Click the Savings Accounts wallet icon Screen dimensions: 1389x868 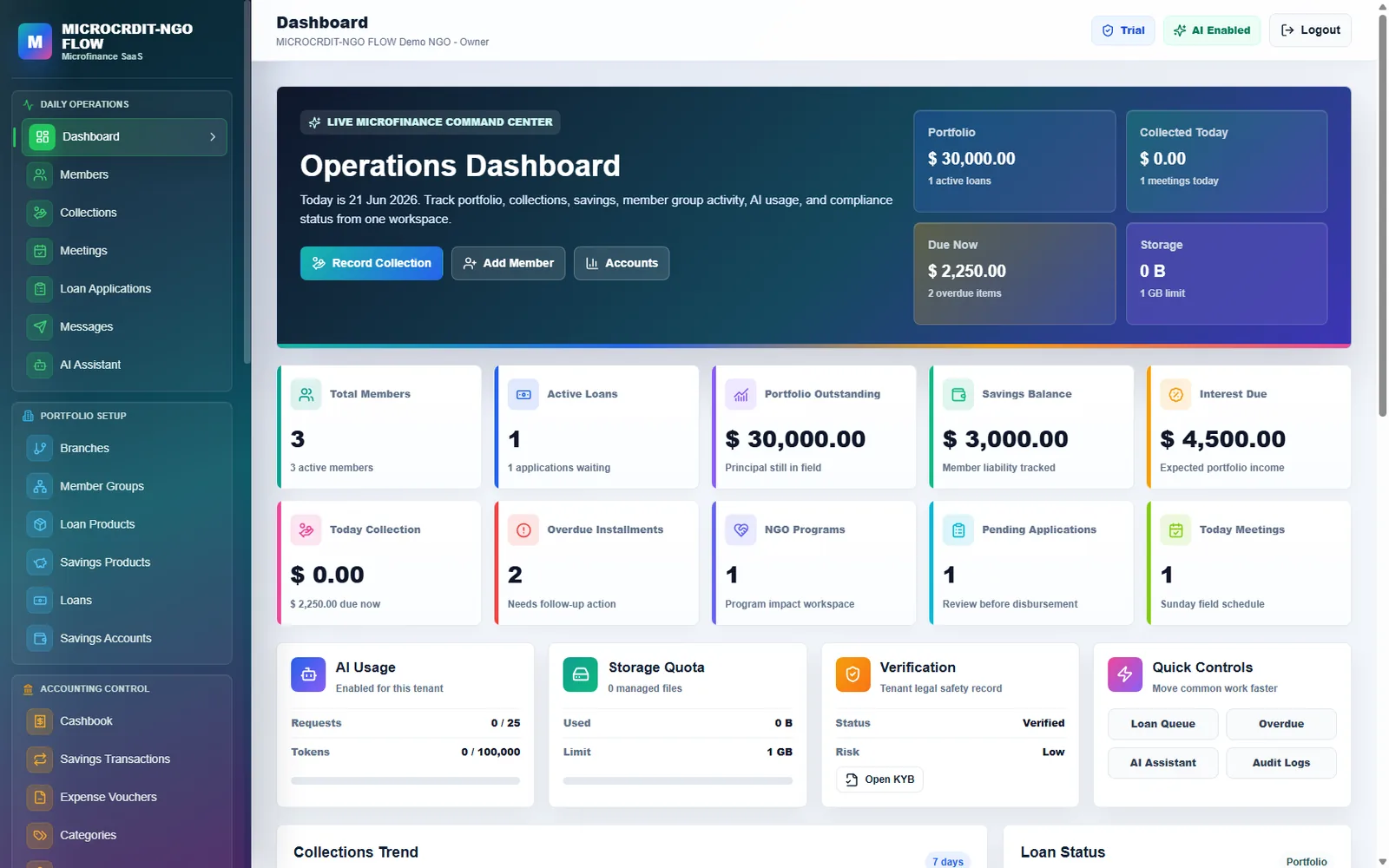40,639
